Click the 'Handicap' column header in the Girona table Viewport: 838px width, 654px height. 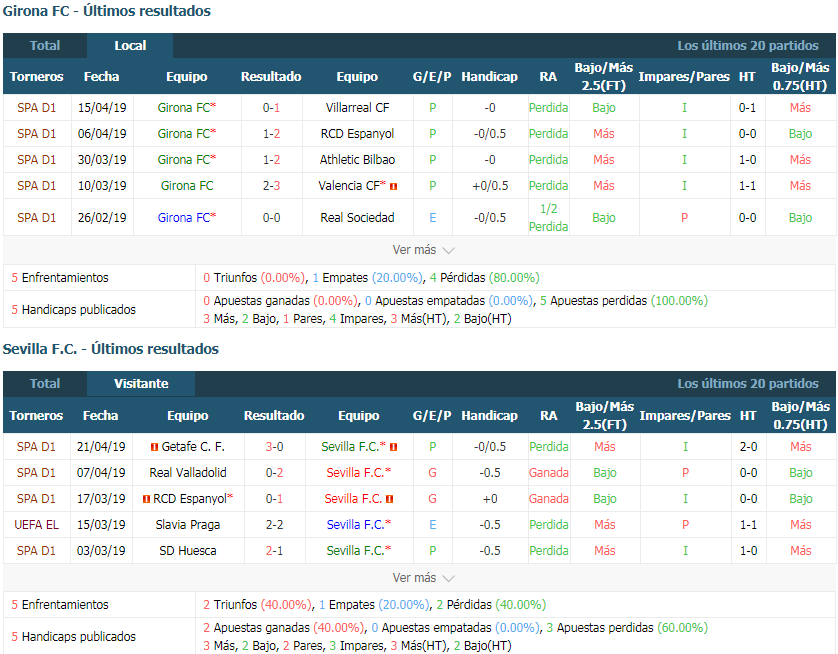(490, 77)
